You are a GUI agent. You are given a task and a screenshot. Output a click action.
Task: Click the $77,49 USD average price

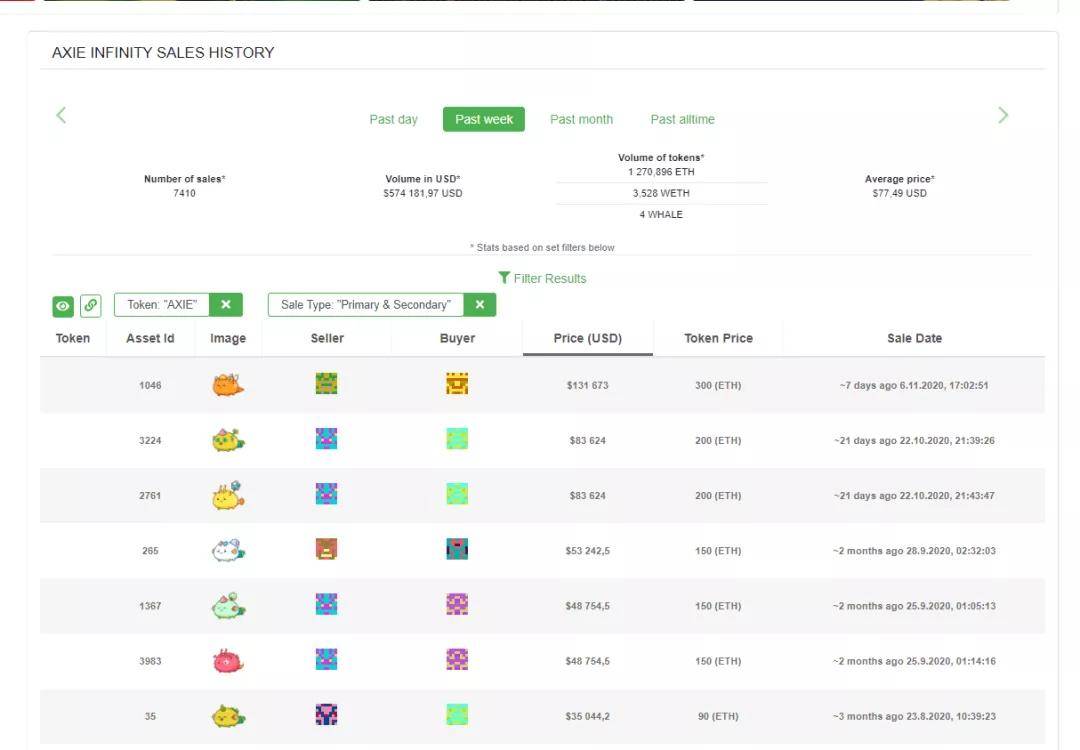pyautogui.click(x=900, y=194)
